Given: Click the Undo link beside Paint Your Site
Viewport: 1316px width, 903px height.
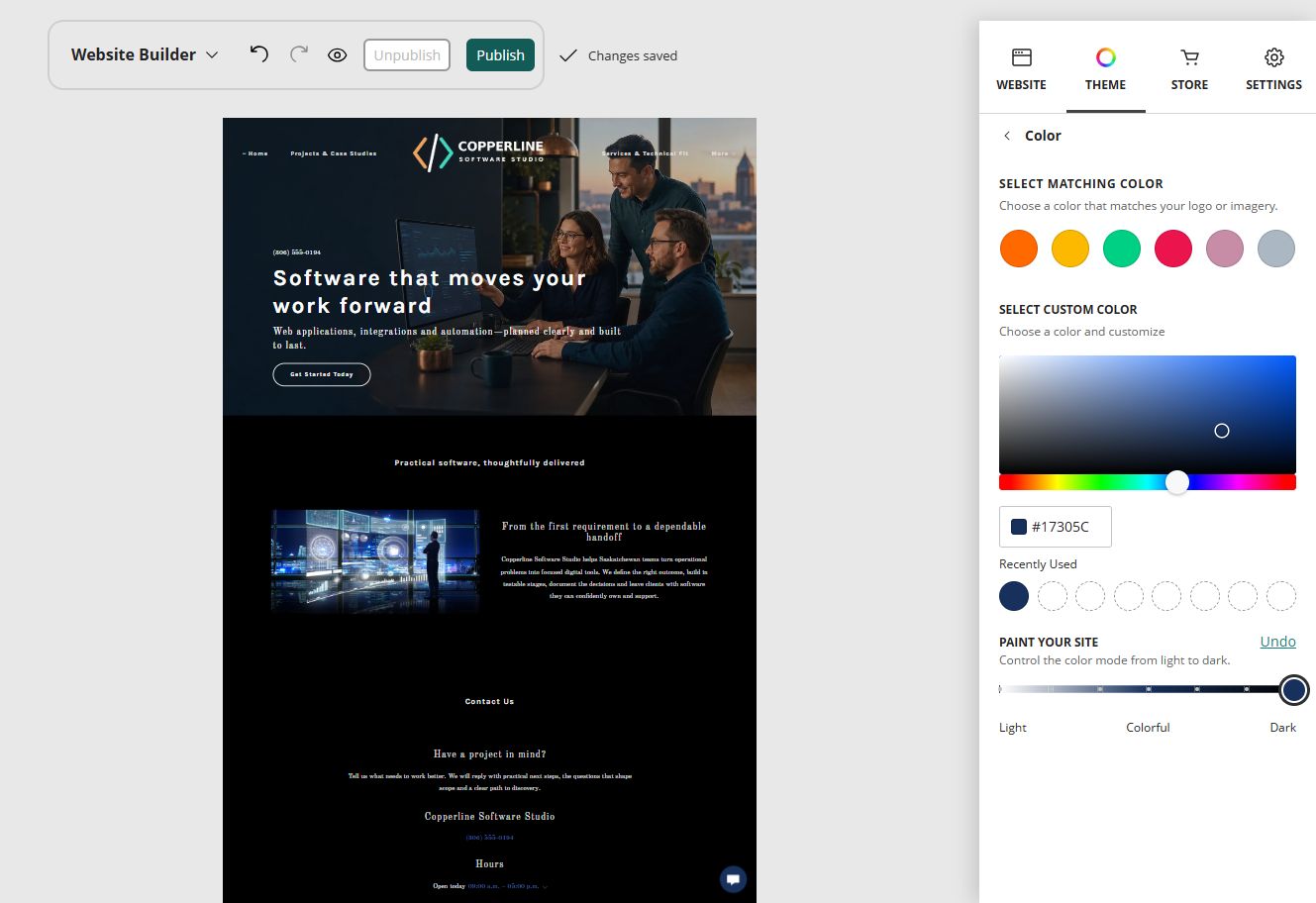Looking at the screenshot, I should click(1277, 642).
